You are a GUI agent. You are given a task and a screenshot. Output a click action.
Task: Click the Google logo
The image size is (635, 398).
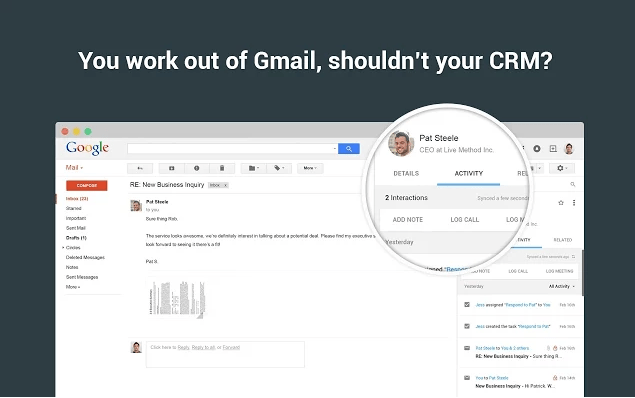point(87,148)
